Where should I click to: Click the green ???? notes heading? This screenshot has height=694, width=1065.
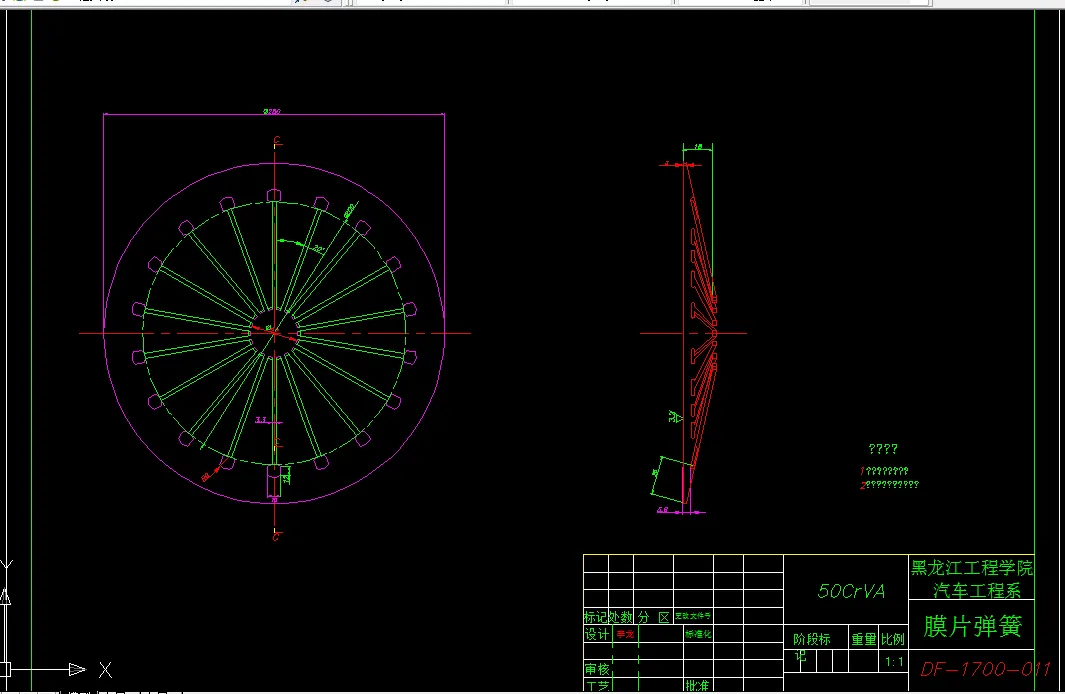[883, 449]
